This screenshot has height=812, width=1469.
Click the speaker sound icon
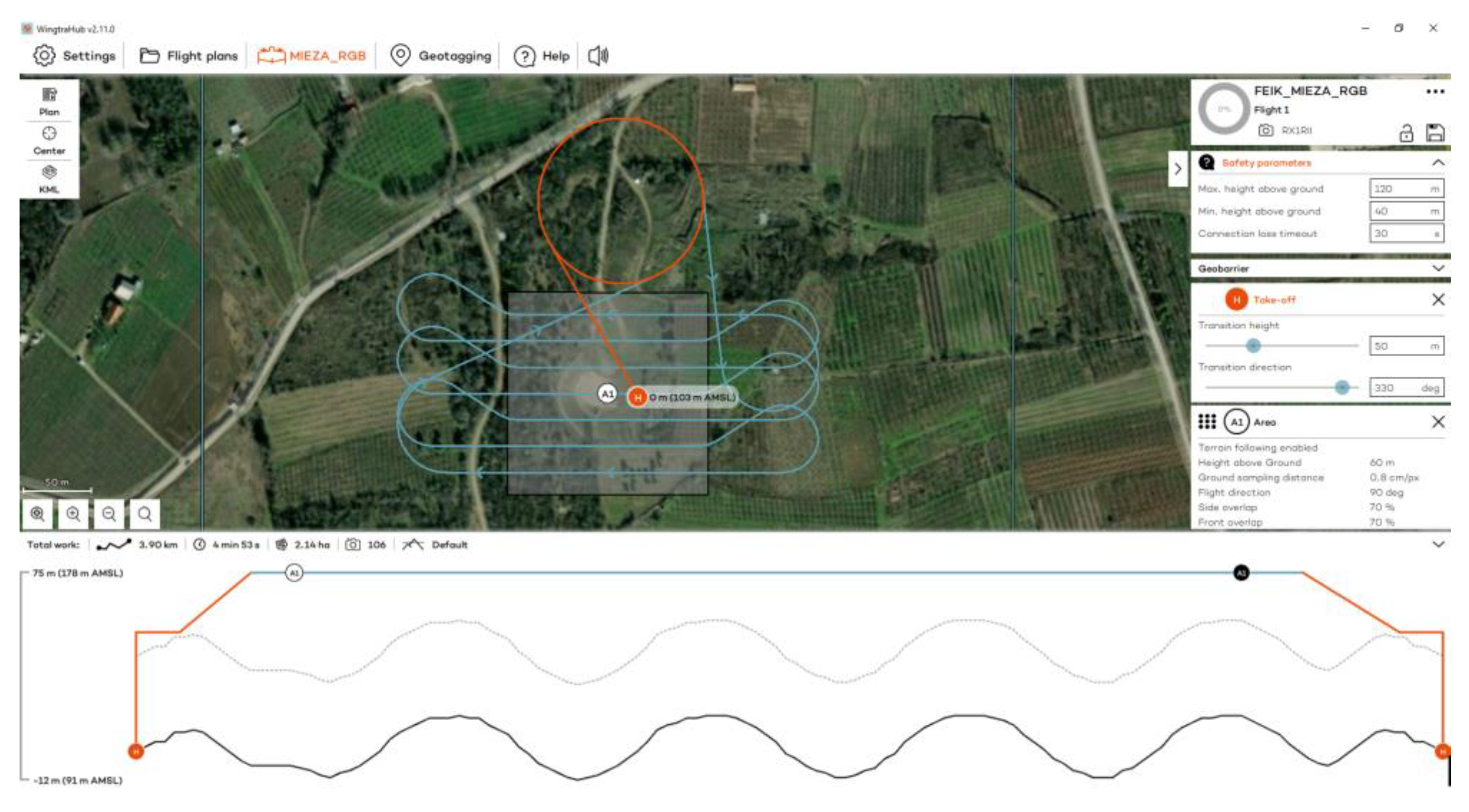point(598,55)
